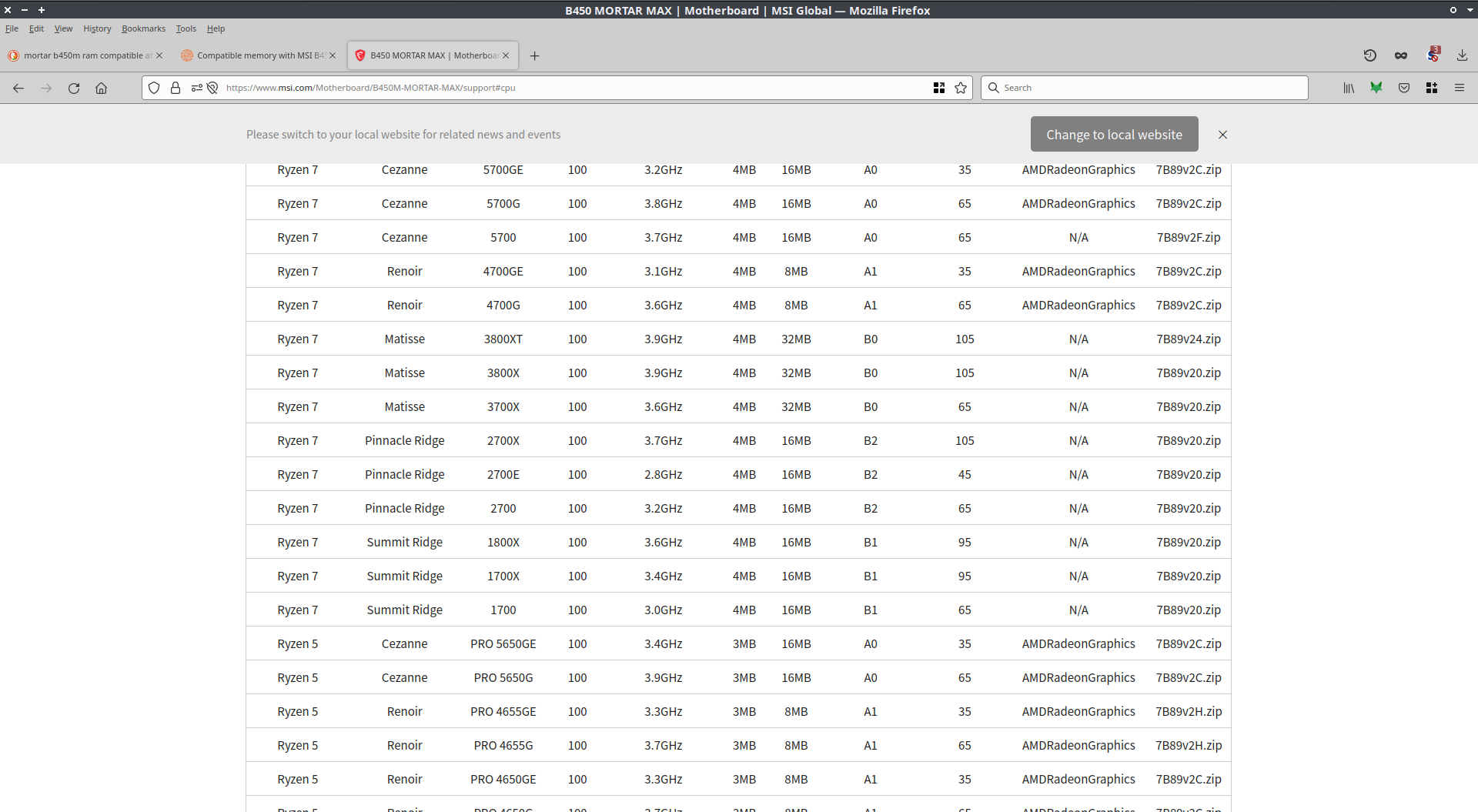
Task: Open the History menu
Action: tap(97, 28)
